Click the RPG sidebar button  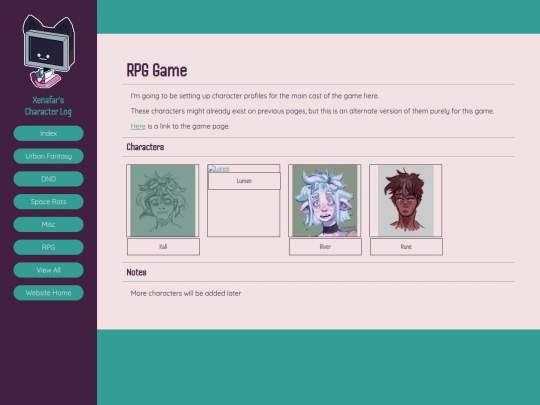pos(49,247)
